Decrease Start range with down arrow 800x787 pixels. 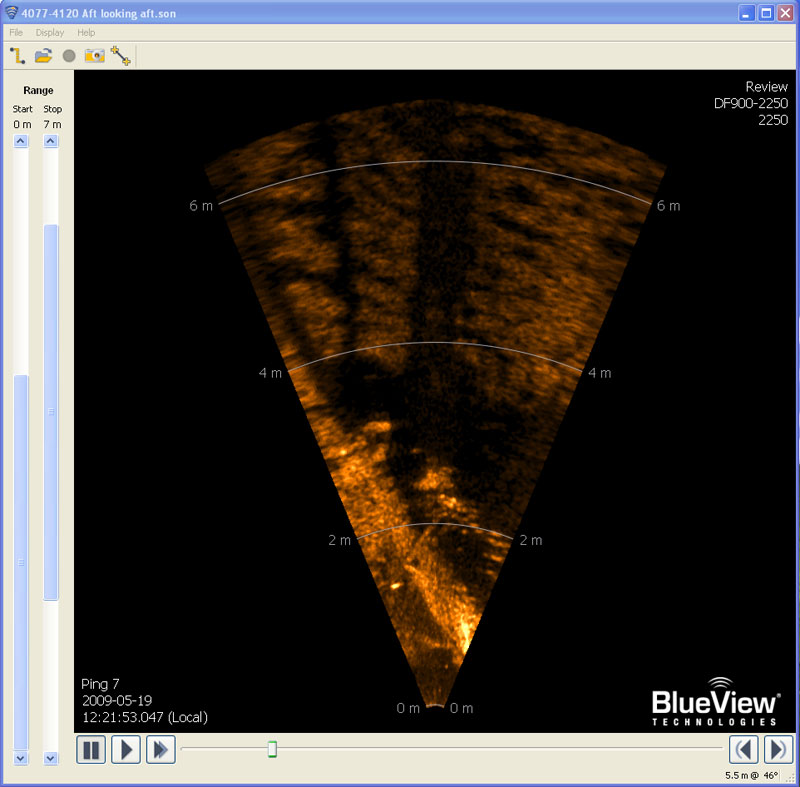(x=21, y=759)
